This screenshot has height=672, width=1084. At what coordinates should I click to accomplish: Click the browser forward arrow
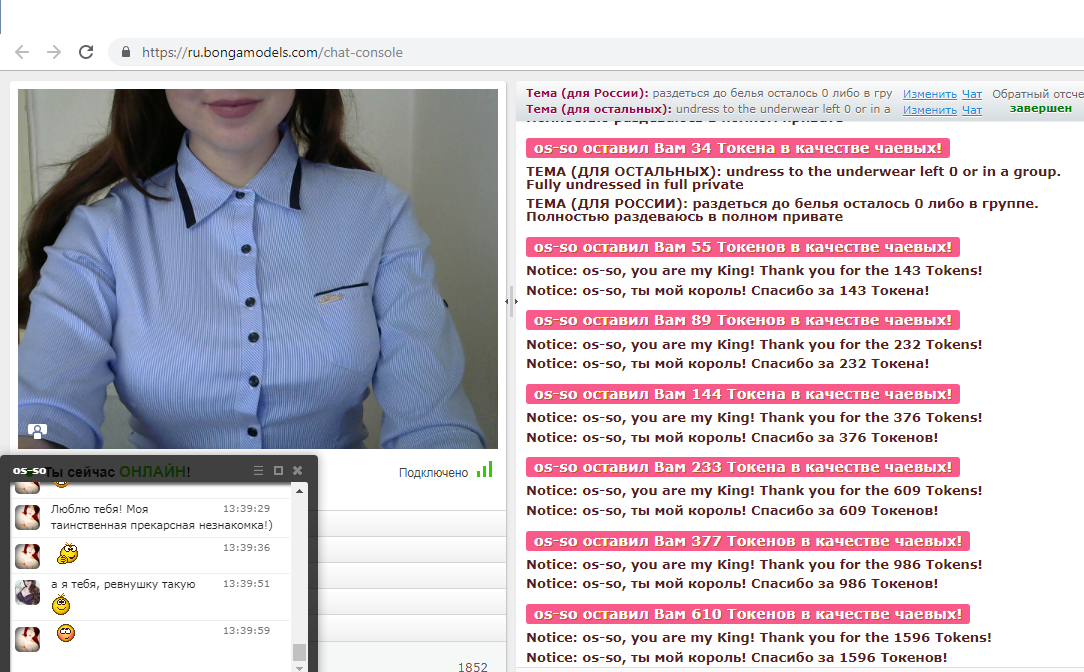pos(54,52)
